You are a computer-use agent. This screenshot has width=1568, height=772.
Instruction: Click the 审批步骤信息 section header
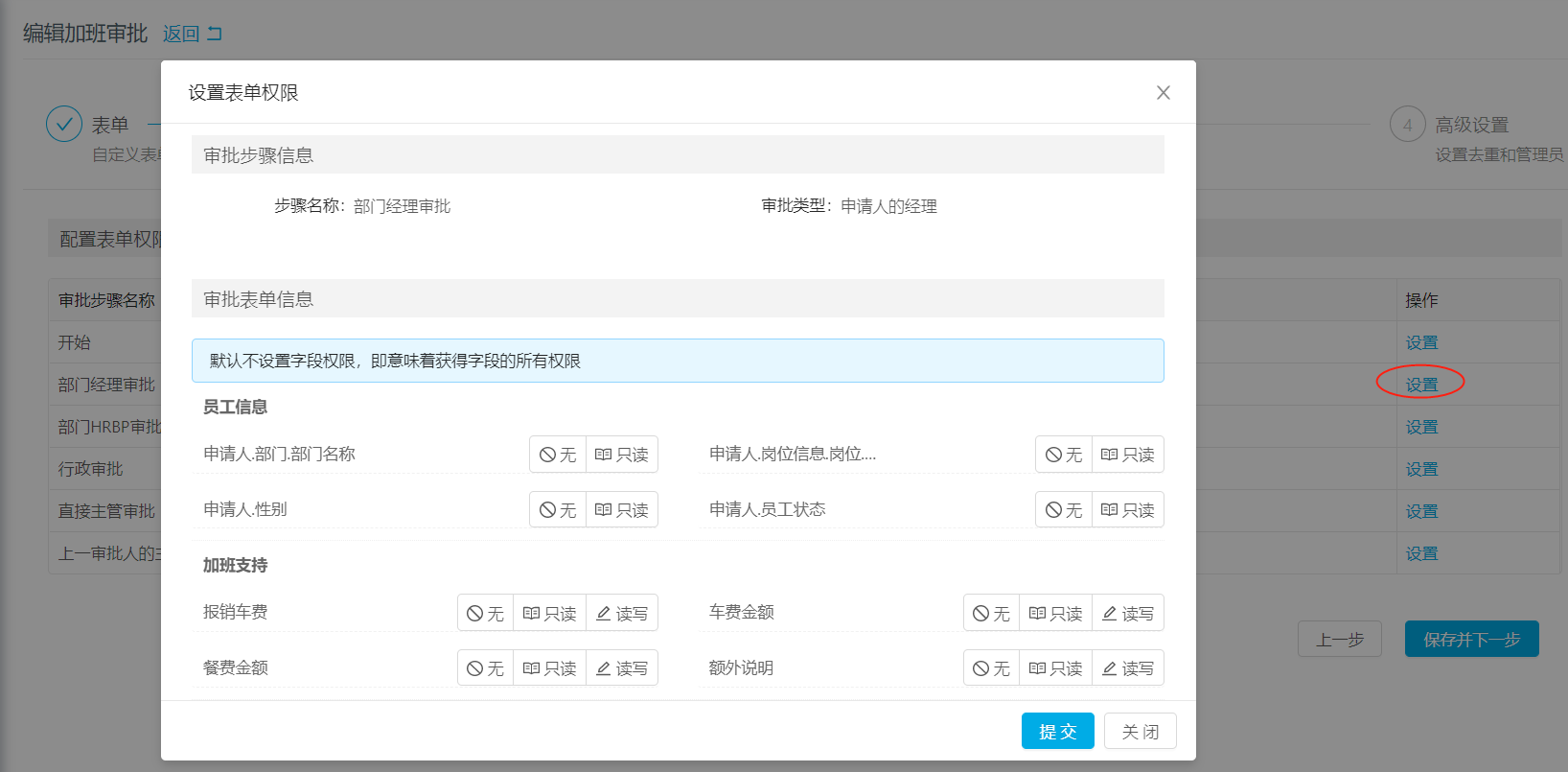click(x=678, y=154)
